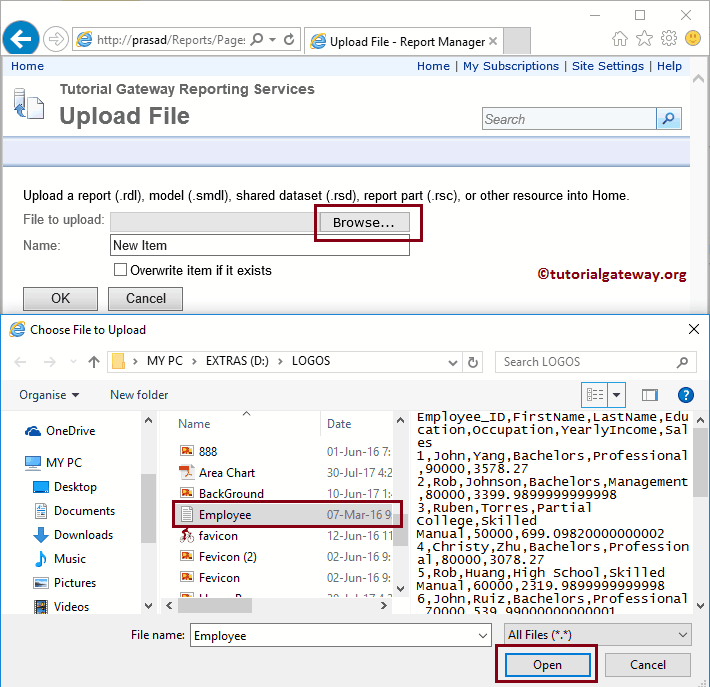
Task: Switch to Upload File - Report Manager tab
Action: [x=404, y=41]
